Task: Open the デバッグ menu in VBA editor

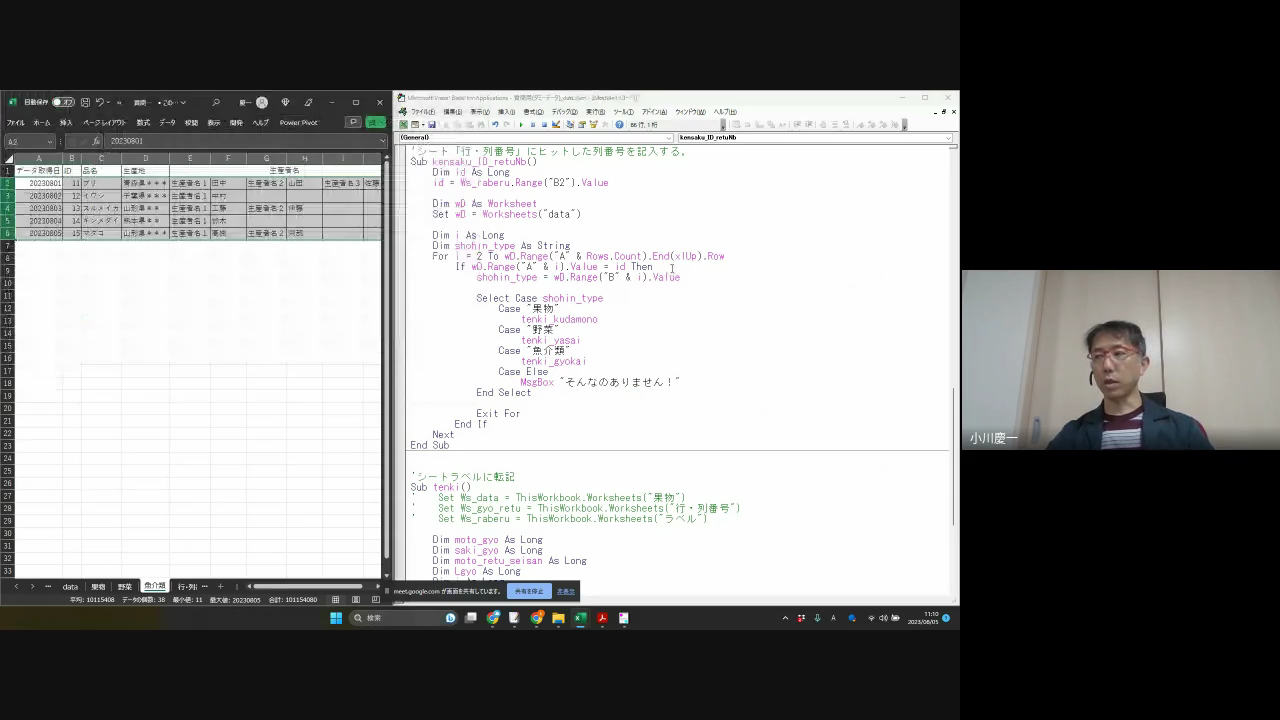Action: pos(564,112)
